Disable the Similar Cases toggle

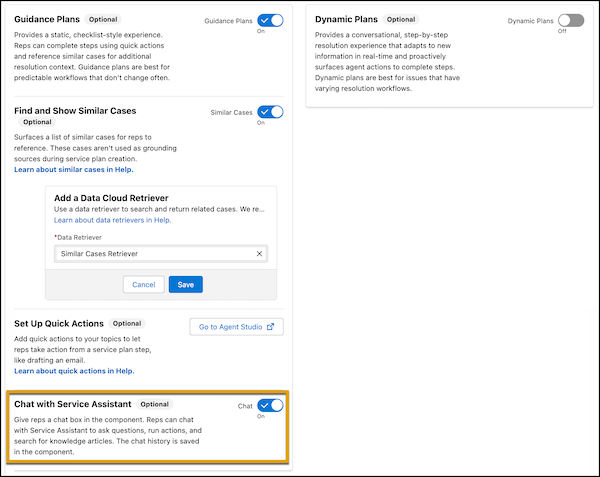pyautogui.click(x=270, y=112)
